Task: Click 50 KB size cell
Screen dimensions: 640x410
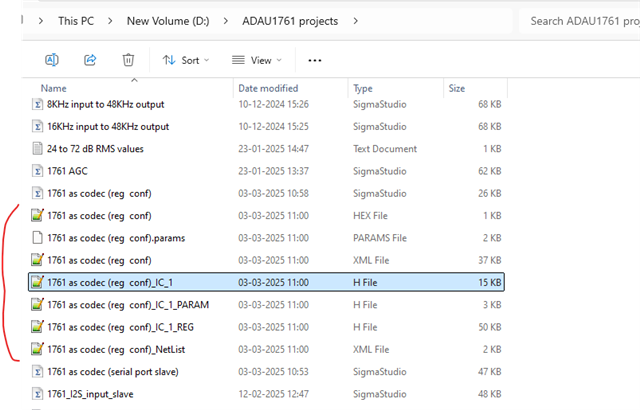Action: [489, 327]
